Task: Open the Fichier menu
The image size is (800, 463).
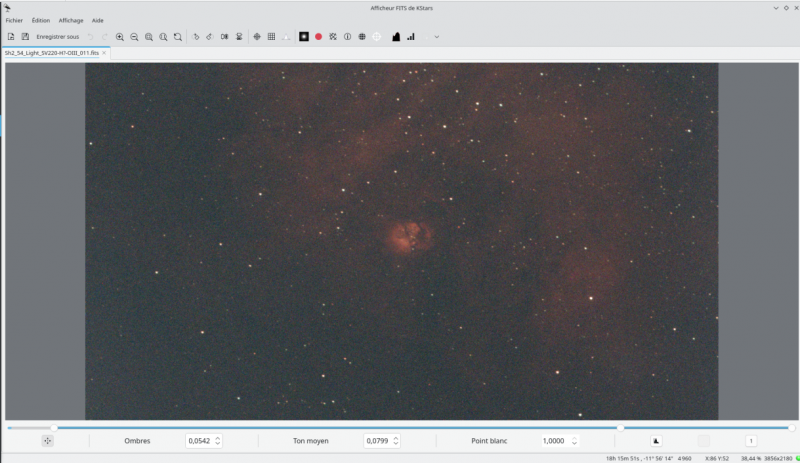Action: point(14,20)
